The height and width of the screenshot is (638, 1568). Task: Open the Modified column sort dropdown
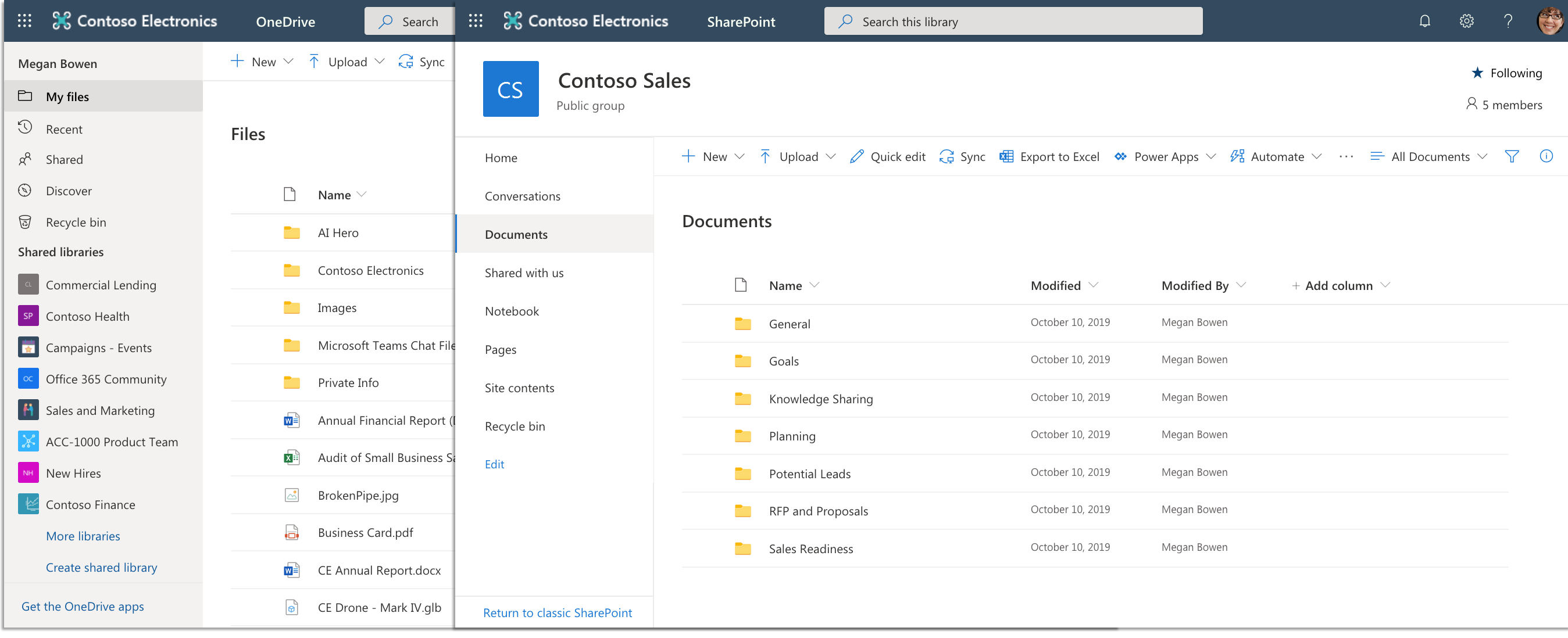pyautogui.click(x=1093, y=285)
